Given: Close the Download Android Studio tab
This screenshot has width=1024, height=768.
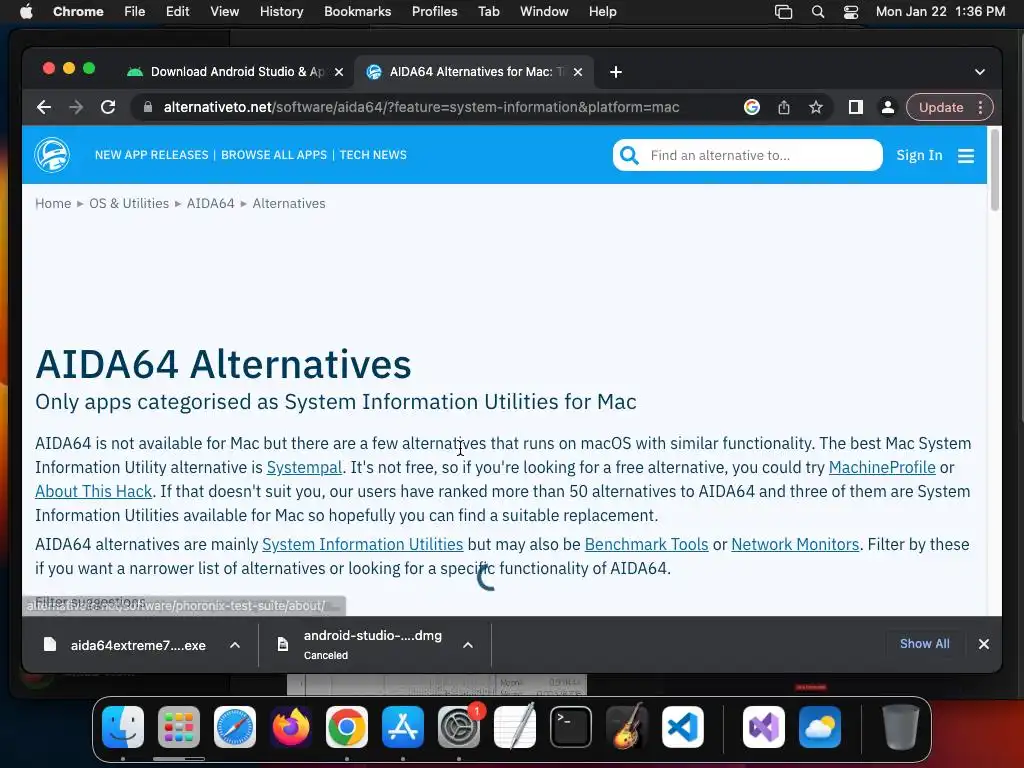Looking at the screenshot, I should tap(339, 72).
